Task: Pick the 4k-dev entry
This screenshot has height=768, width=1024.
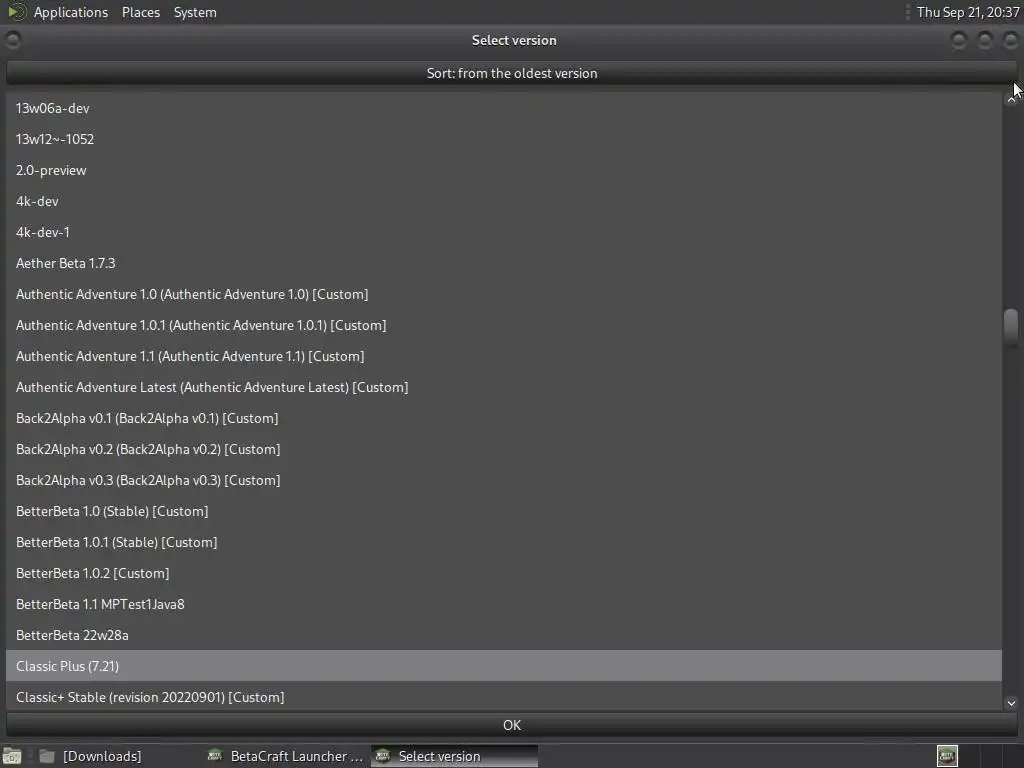Action: point(504,201)
